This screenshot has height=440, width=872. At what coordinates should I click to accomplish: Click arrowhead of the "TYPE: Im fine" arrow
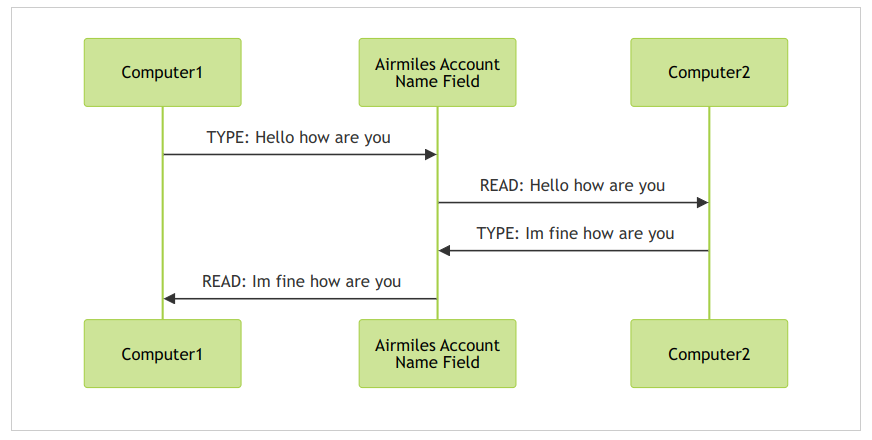[444, 251]
